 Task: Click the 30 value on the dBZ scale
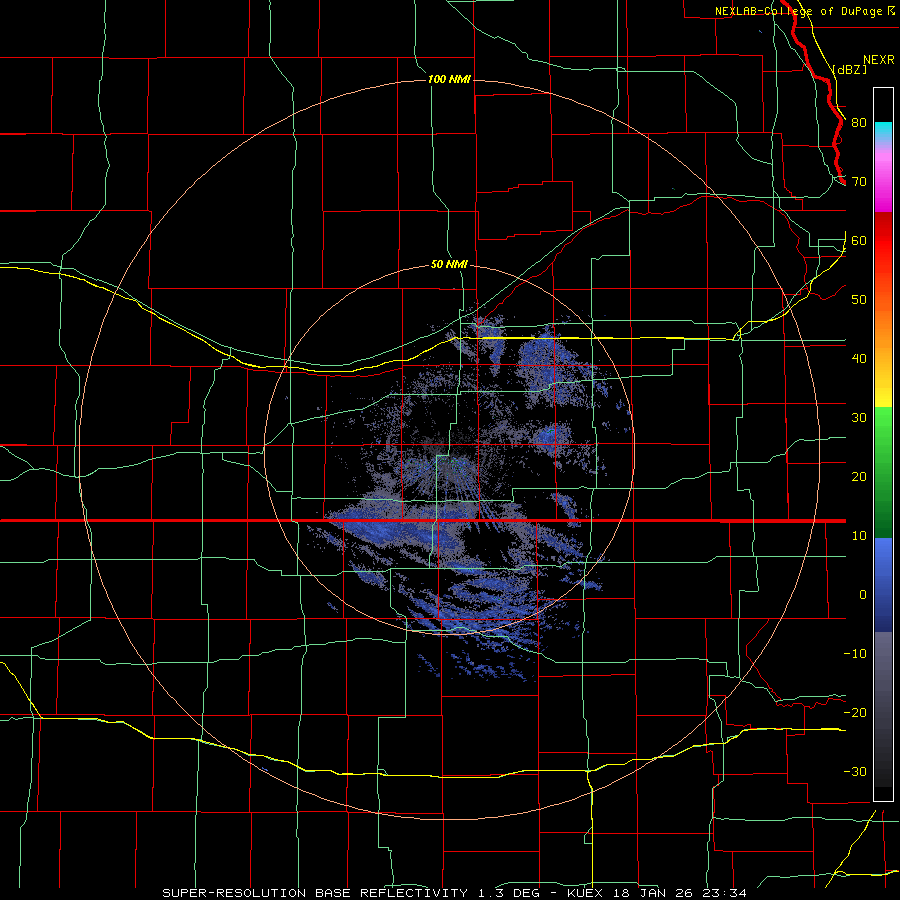[859, 418]
